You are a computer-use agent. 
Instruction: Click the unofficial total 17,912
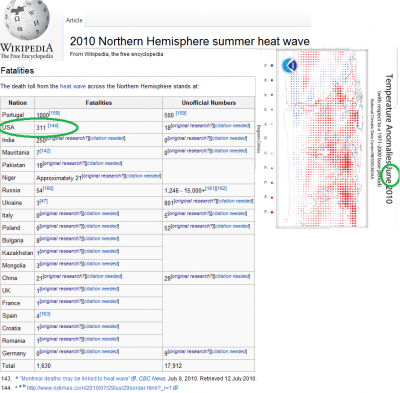coord(173,366)
